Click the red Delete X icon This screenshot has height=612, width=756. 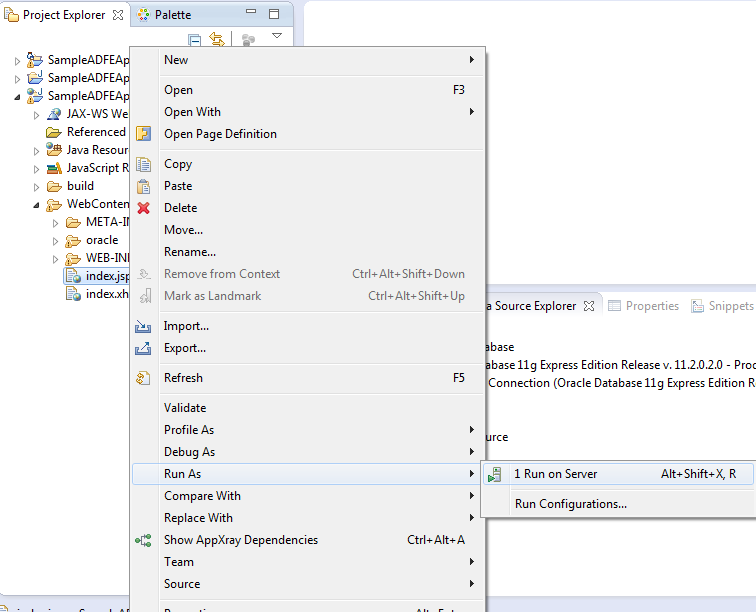(143, 208)
